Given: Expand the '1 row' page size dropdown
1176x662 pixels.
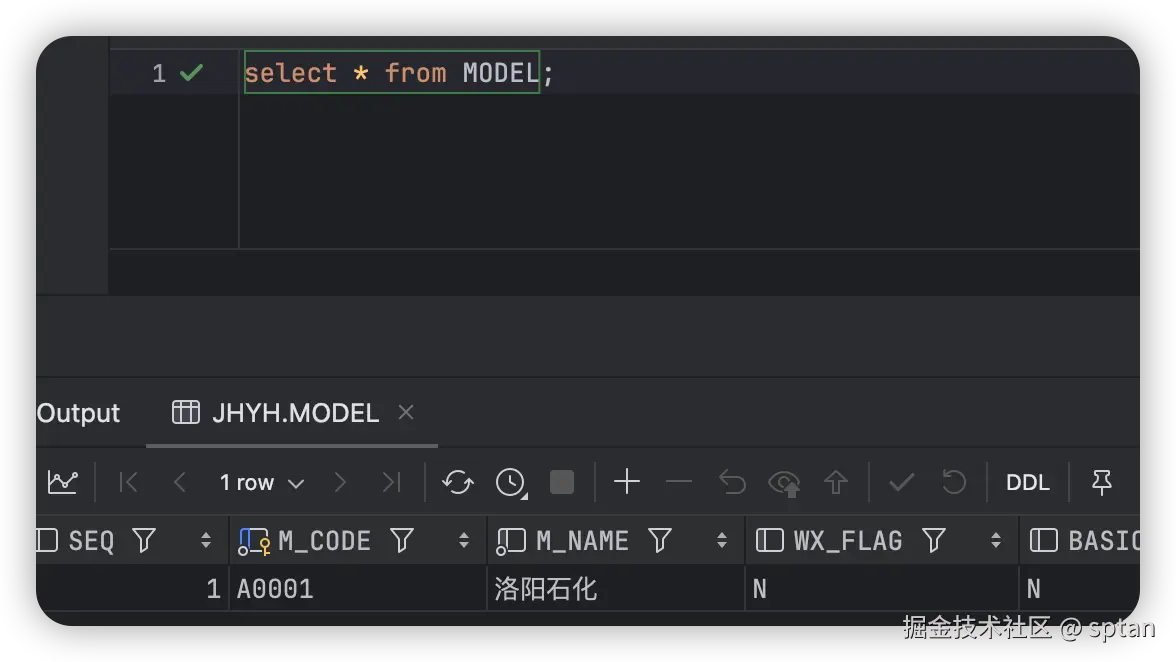Looking at the screenshot, I should coord(262,483).
